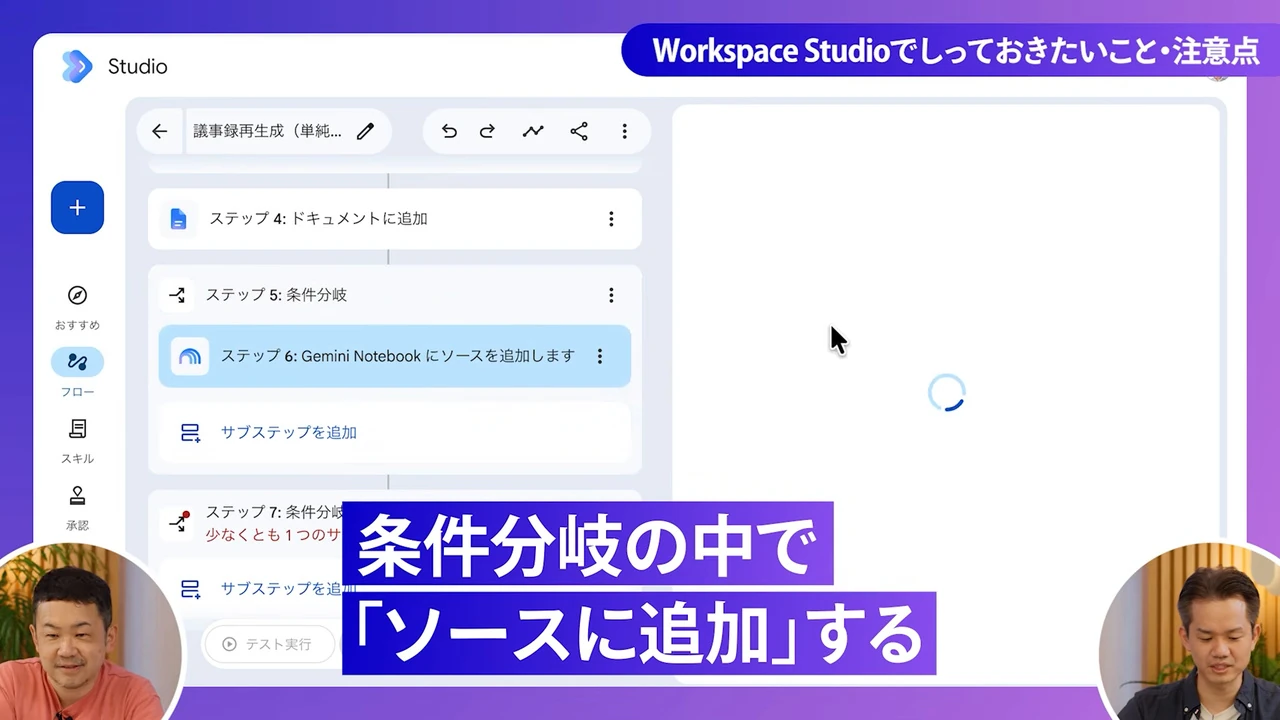Click the Docs icon on step 4
Image resolution: width=1280 pixels, height=720 pixels.
tap(178, 219)
